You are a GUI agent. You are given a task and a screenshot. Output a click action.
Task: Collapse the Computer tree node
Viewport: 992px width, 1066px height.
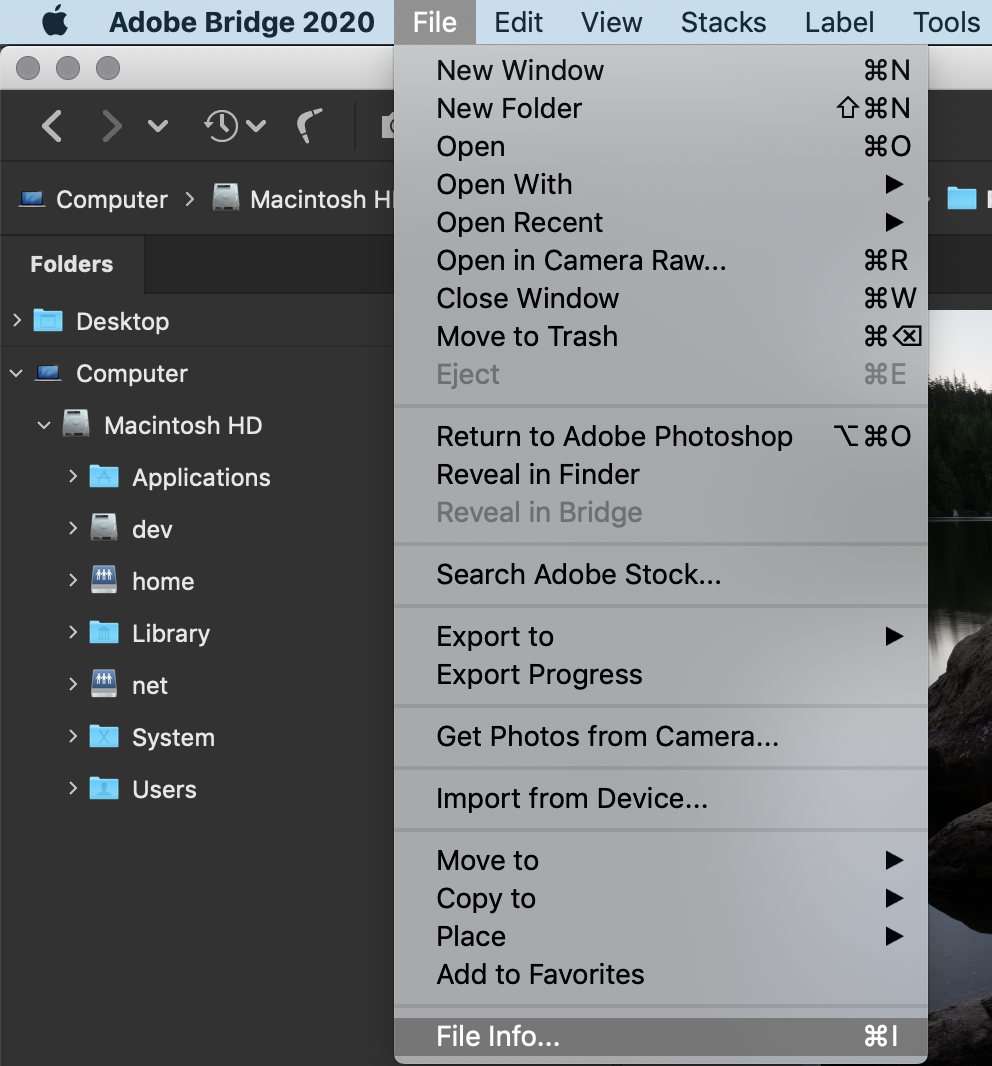(16, 373)
